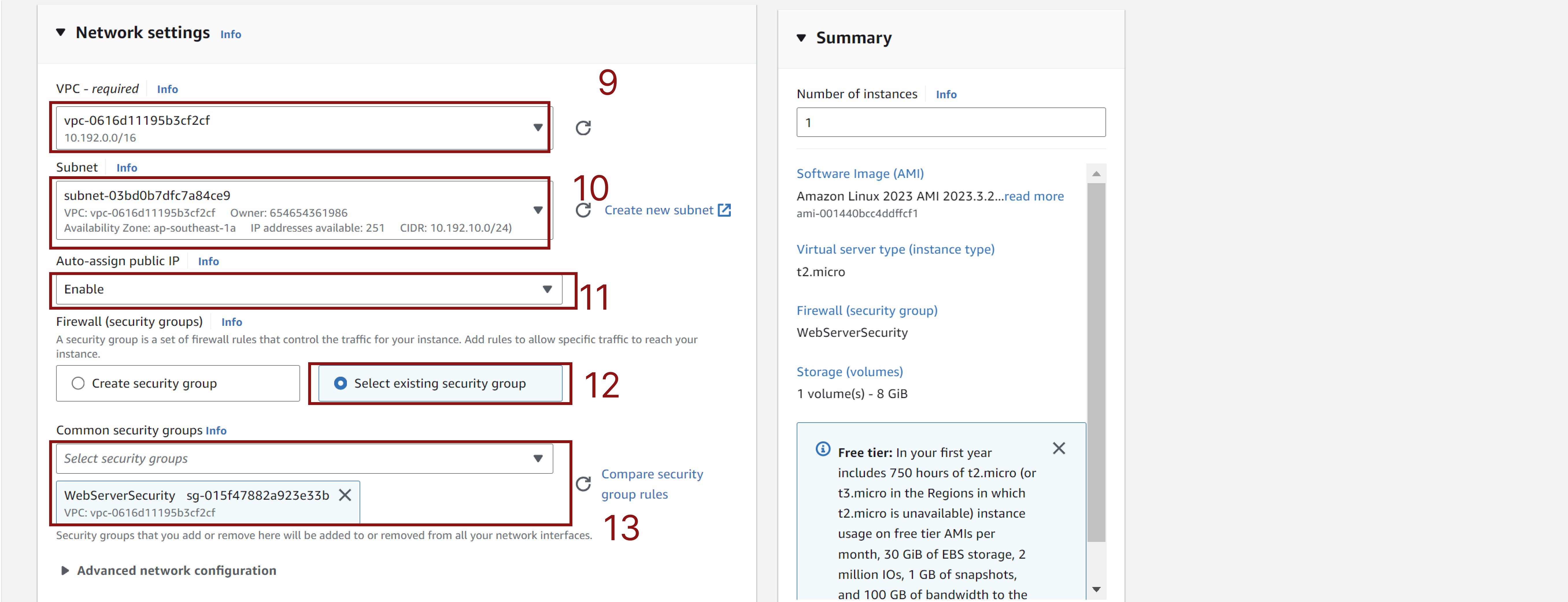The image size is (1568, 602).
Task: Click the Summary panel scrollbar thumb
Action: [x=1096, y=362]
